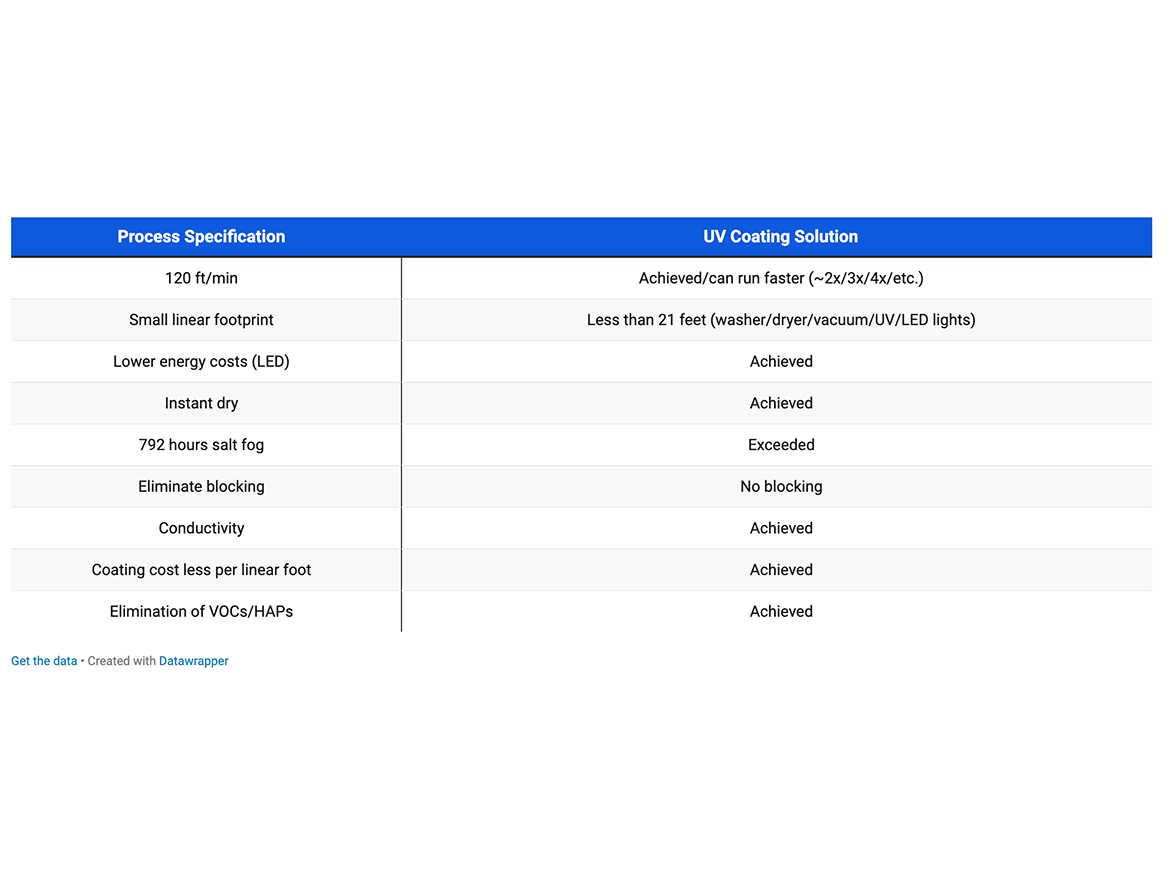The image size is (1170, 878).
Task: Select the 'Less than 21 feet' cell
Action: click(x=780, y=320)
